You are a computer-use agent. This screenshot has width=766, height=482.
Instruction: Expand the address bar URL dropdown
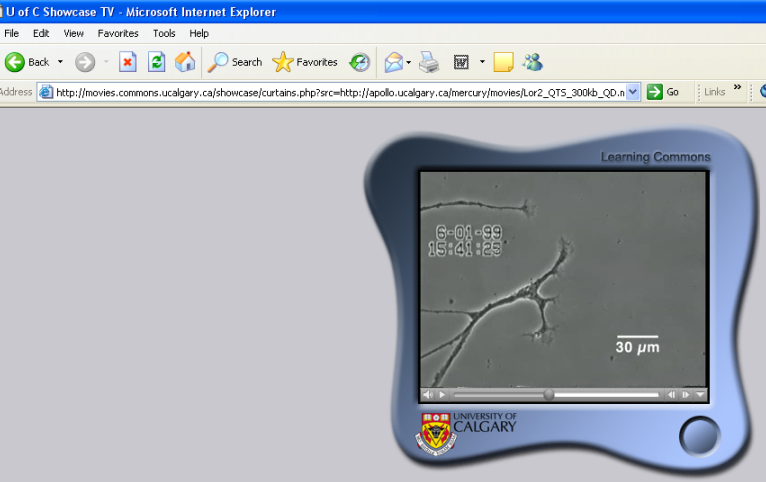coord(632,92)
